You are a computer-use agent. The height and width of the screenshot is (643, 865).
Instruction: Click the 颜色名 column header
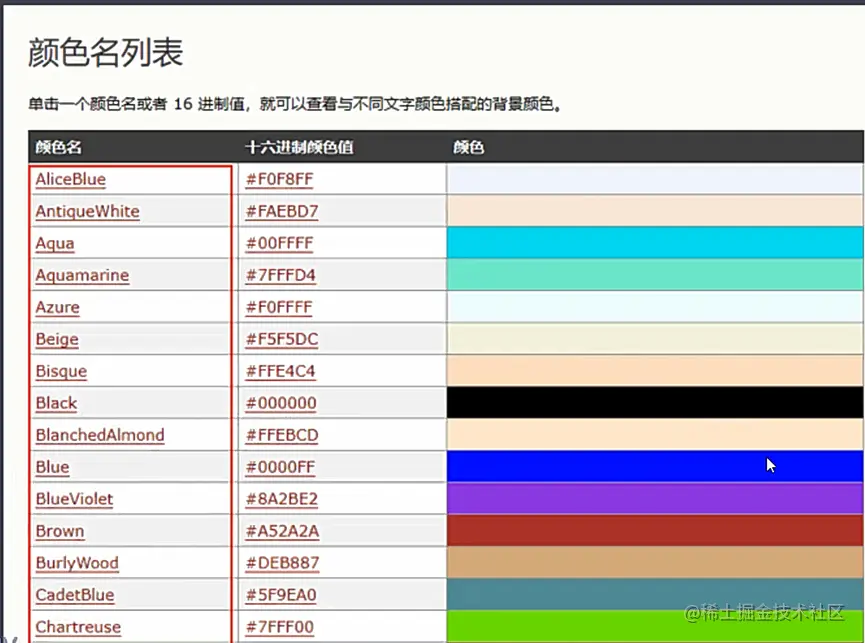[x=58, y=147]
